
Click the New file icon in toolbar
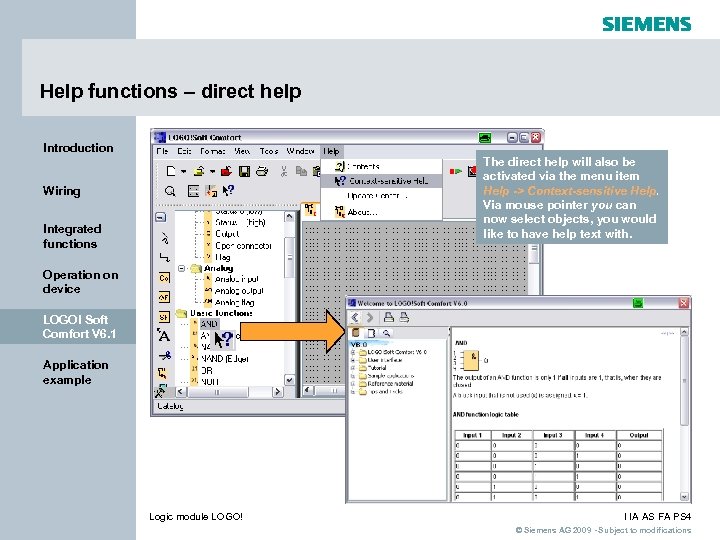[x=170, y=171]
